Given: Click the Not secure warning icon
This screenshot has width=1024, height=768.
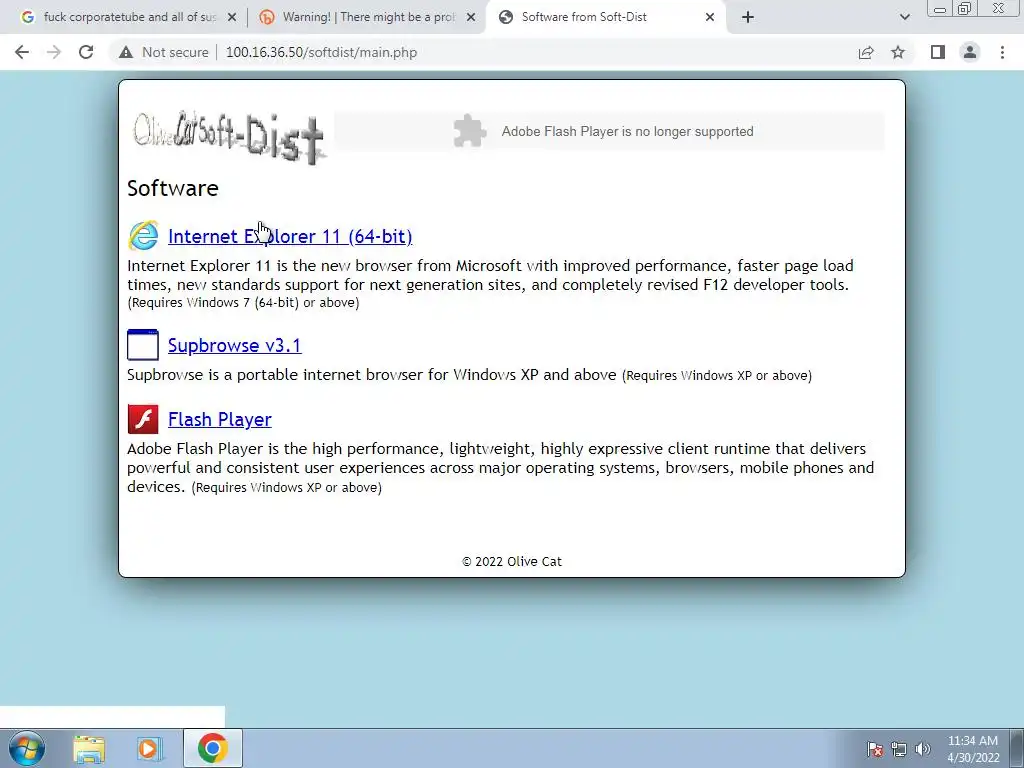Looking at the screenshot, I should click(x=125, y=52).
